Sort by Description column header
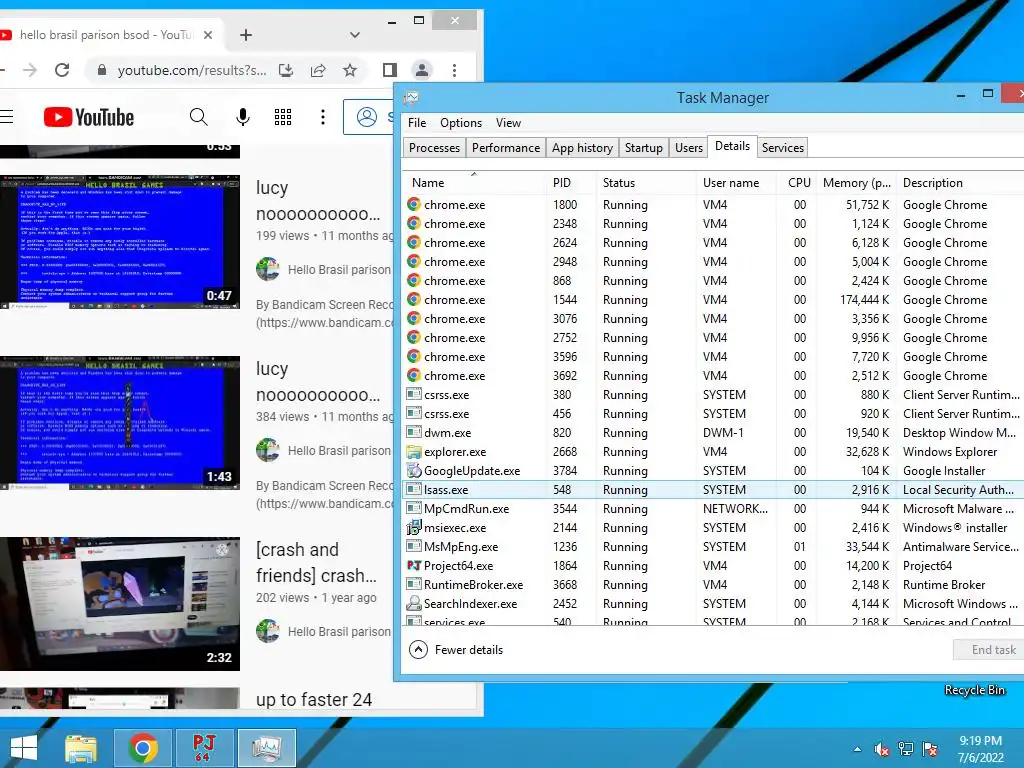Viewport: 1024px width, 768px height. 960,183
